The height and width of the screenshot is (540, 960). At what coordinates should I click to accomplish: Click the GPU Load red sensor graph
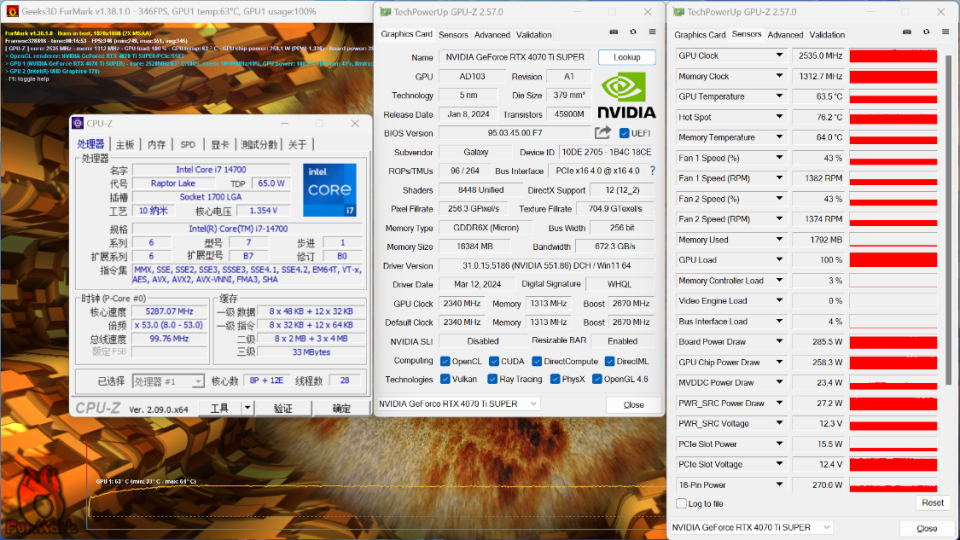pos(892,260)
